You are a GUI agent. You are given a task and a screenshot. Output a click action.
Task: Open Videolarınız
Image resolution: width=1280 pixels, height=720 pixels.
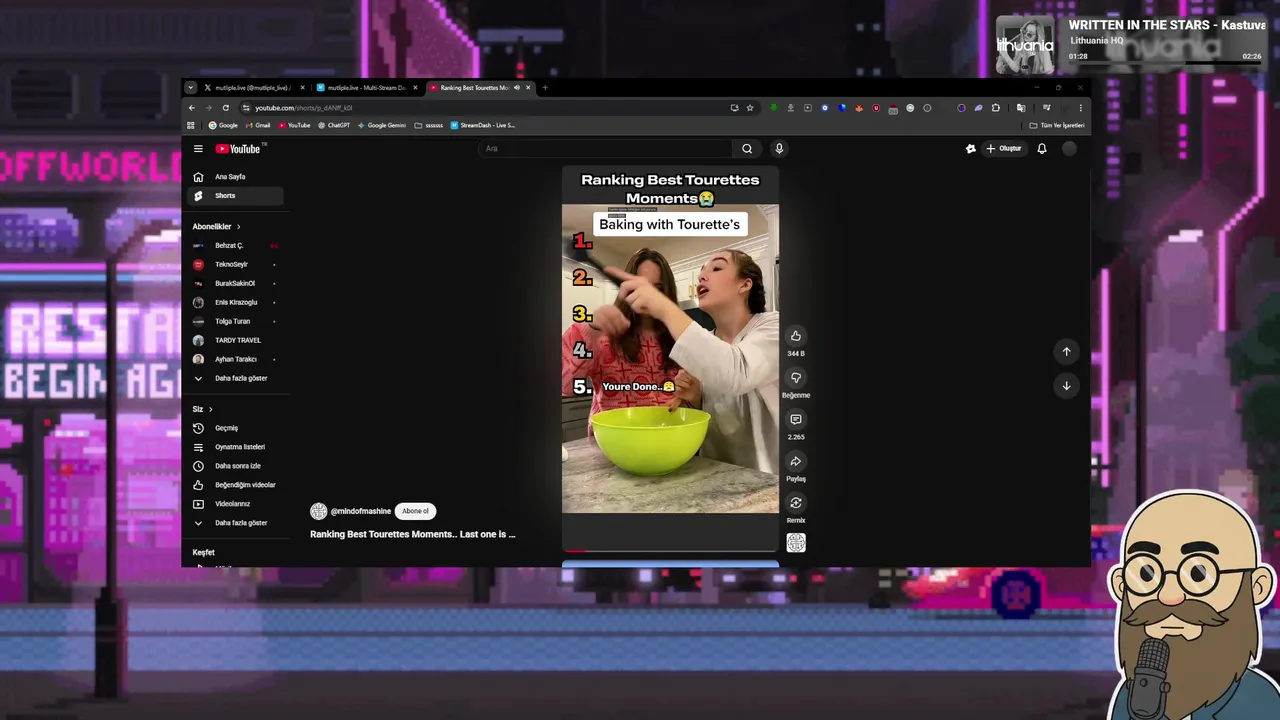(236, 504)
